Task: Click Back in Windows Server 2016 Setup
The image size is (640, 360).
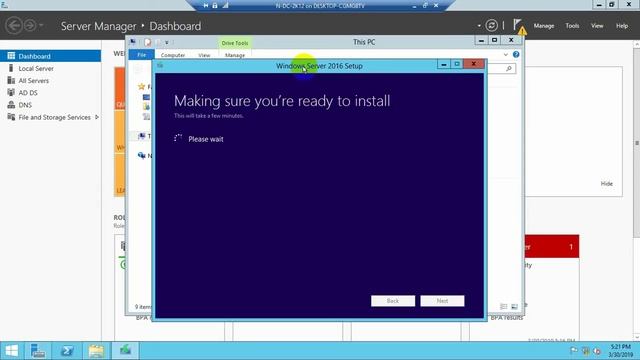Action: pos(393,301)
